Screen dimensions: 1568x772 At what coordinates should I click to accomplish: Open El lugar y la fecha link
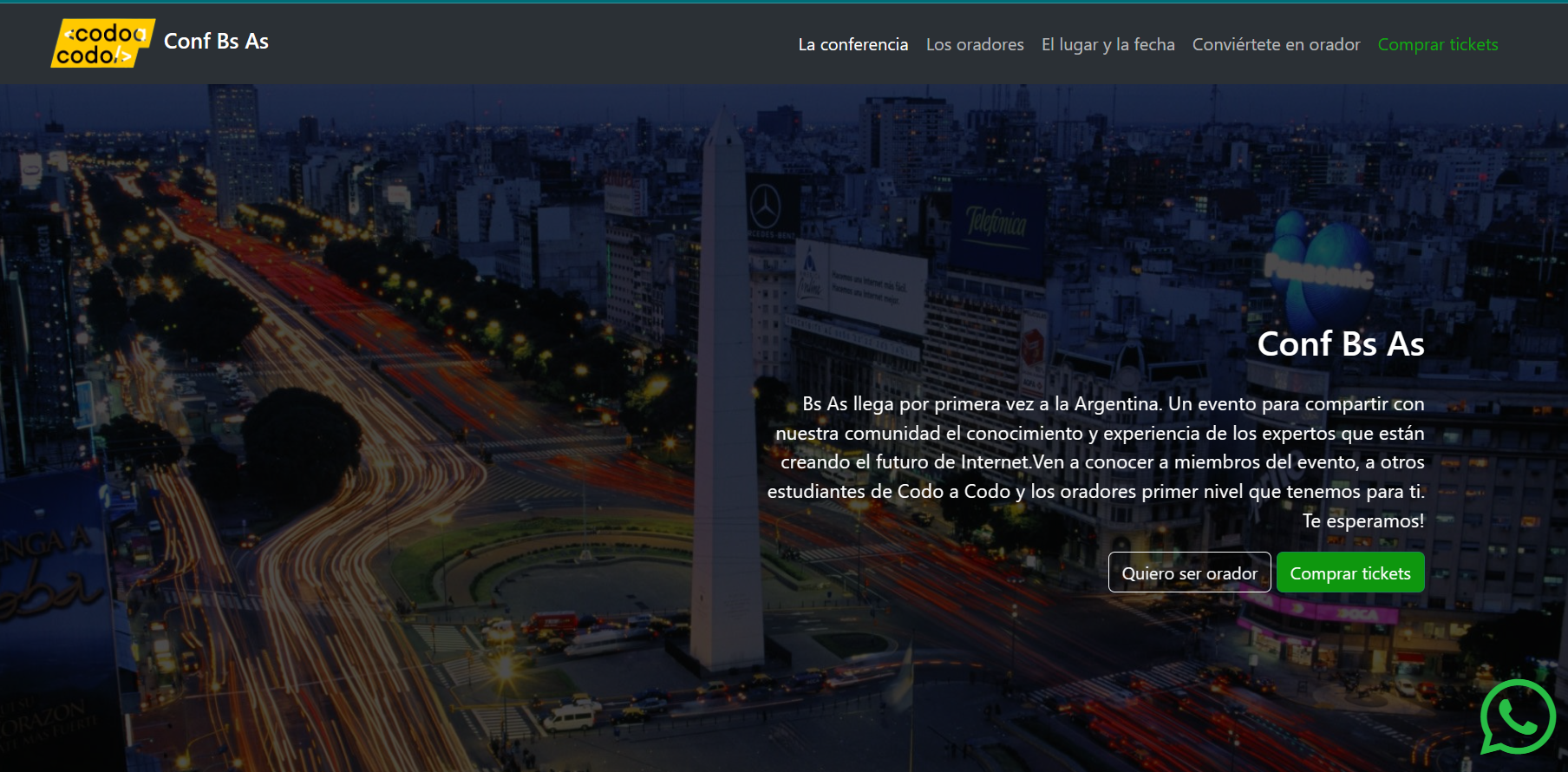pos(1108,44)
